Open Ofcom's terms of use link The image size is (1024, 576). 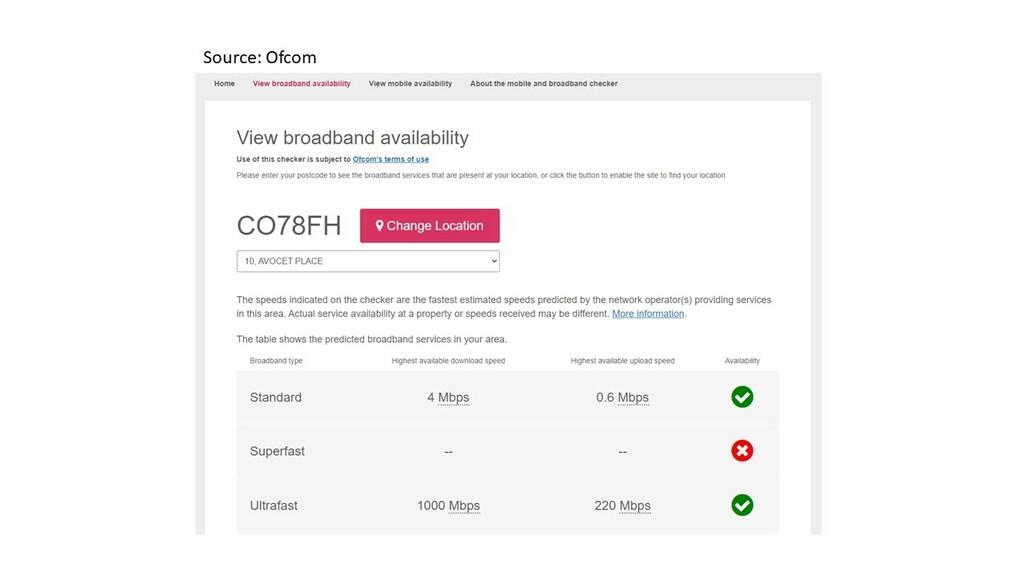pos(391,159)
